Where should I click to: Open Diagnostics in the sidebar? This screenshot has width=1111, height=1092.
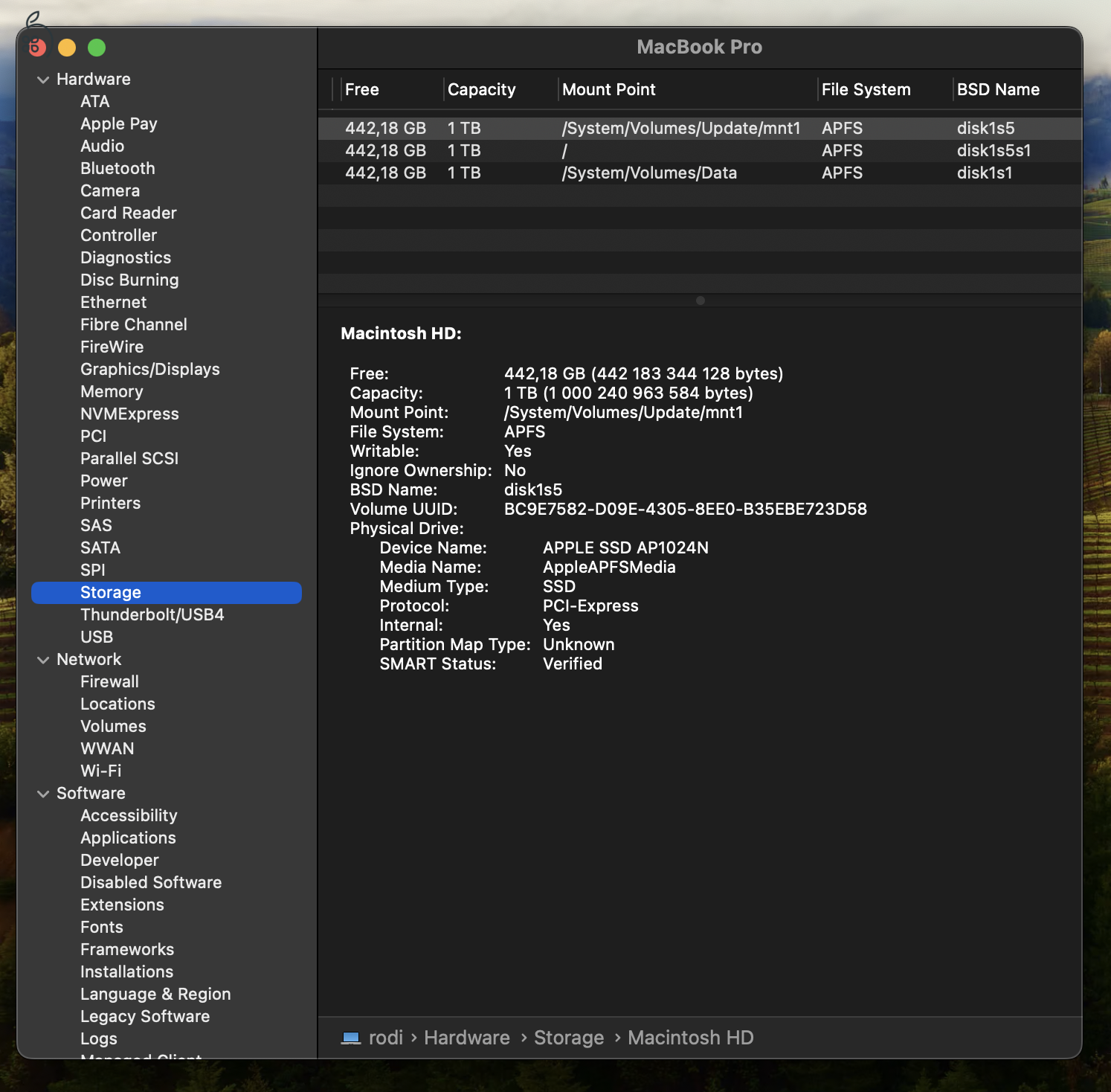tap(126, 257)
